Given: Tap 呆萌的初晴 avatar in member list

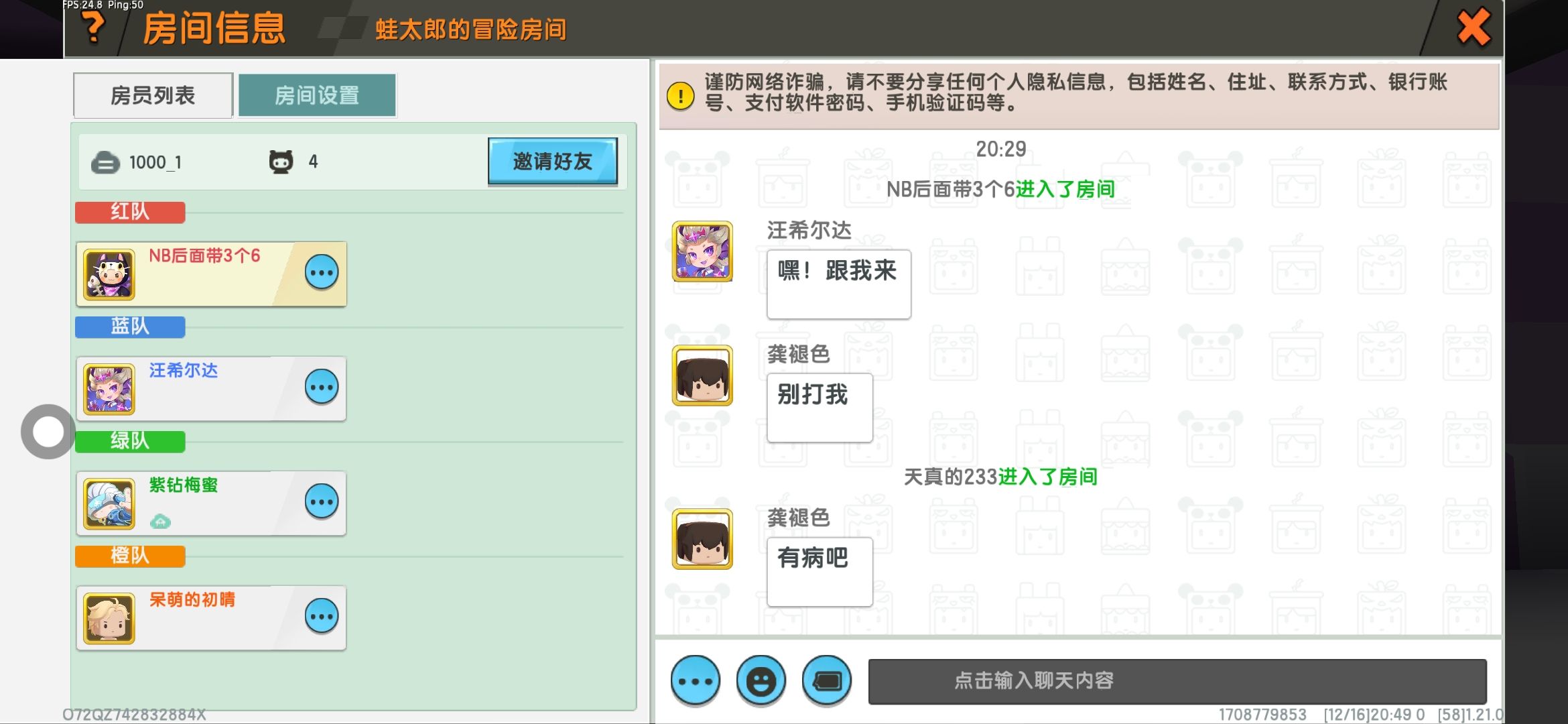Looking at the screenshot, I should pyautogui.click(x=109, y=618).
